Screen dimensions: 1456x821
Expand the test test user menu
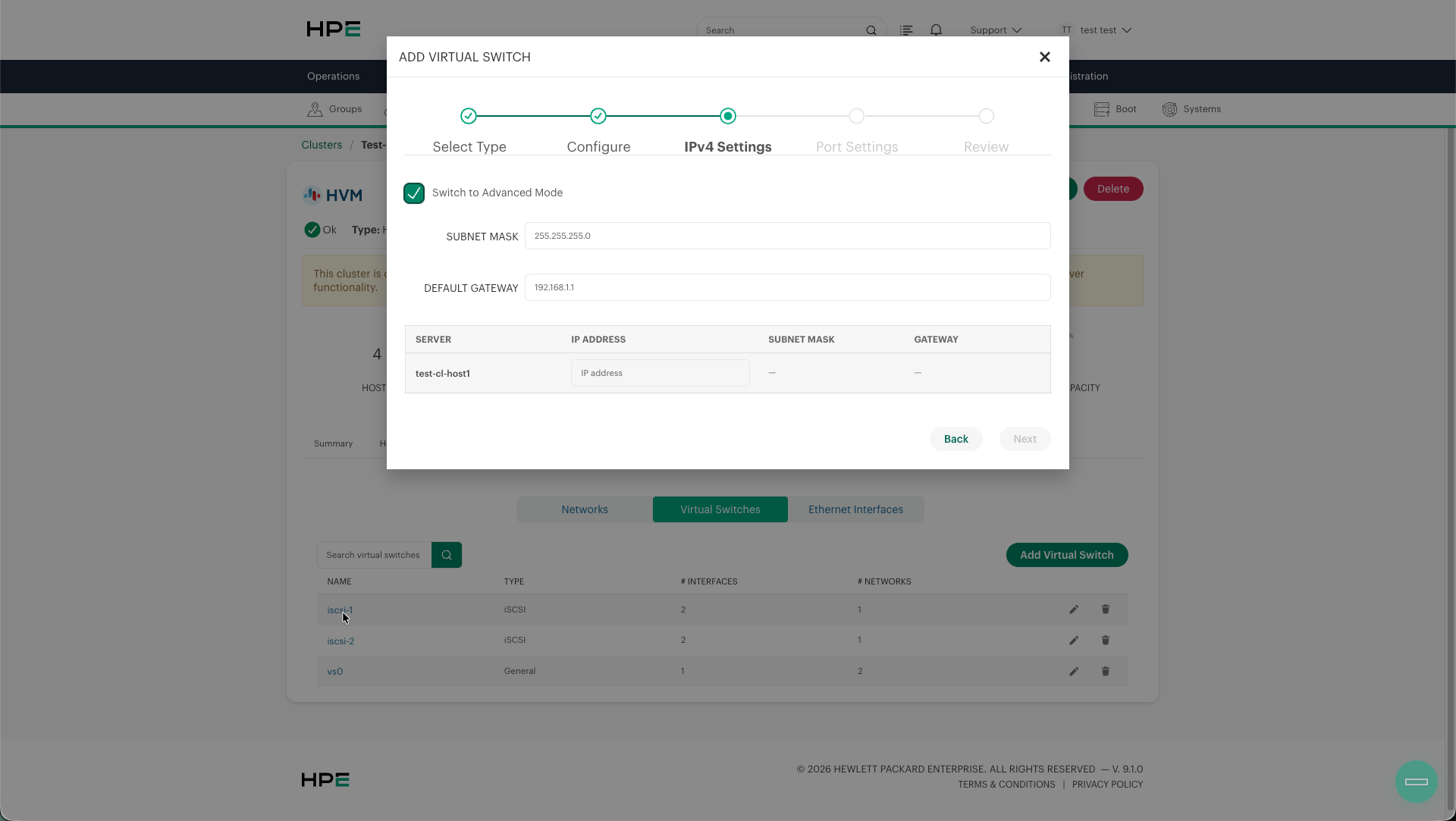point(1106,30)
